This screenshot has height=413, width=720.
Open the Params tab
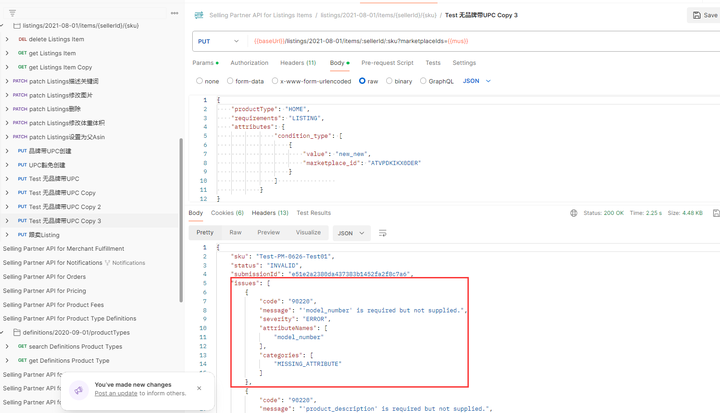[x=205, y=63]
